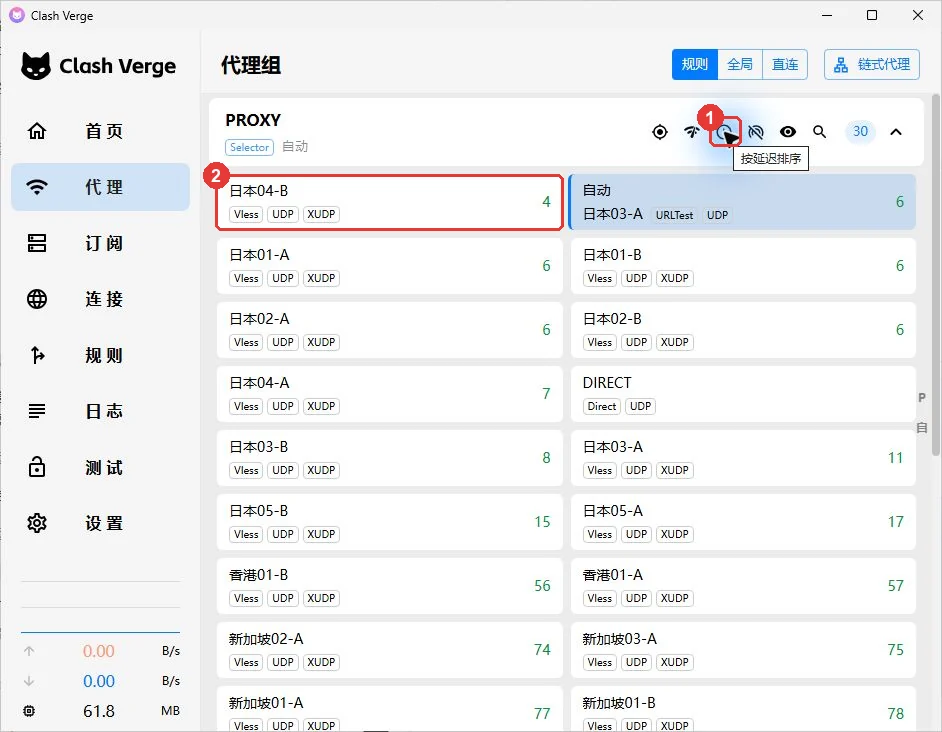The image size is (942, 732).
Task: Open the 日志 logs page
Action: [x=100, y=411]
